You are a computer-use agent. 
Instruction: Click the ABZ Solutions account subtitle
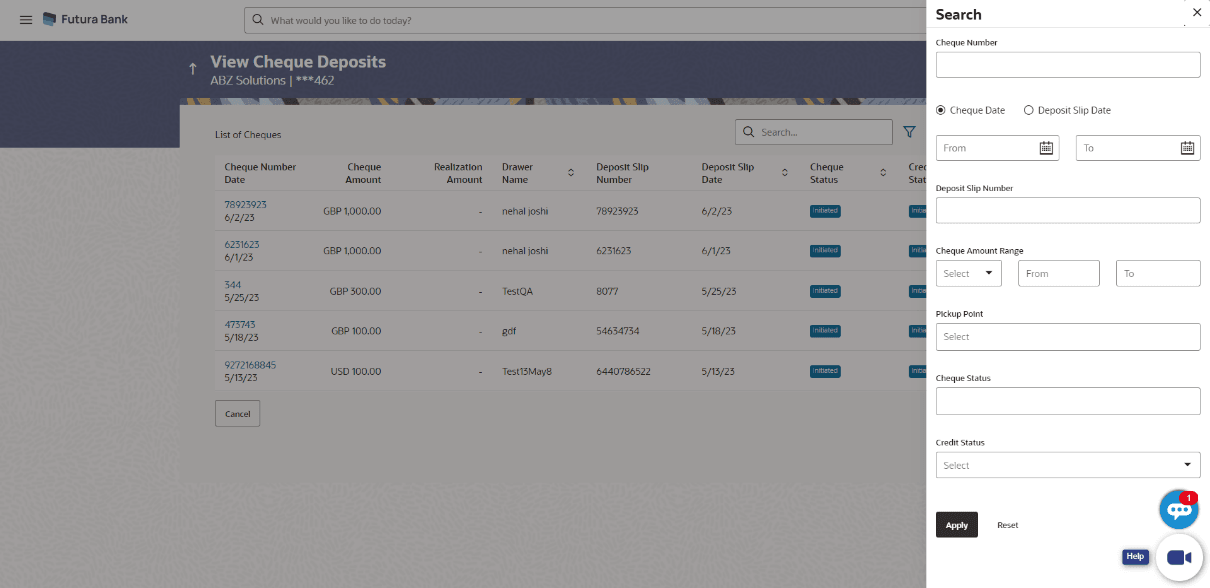(x=272, y=80)
